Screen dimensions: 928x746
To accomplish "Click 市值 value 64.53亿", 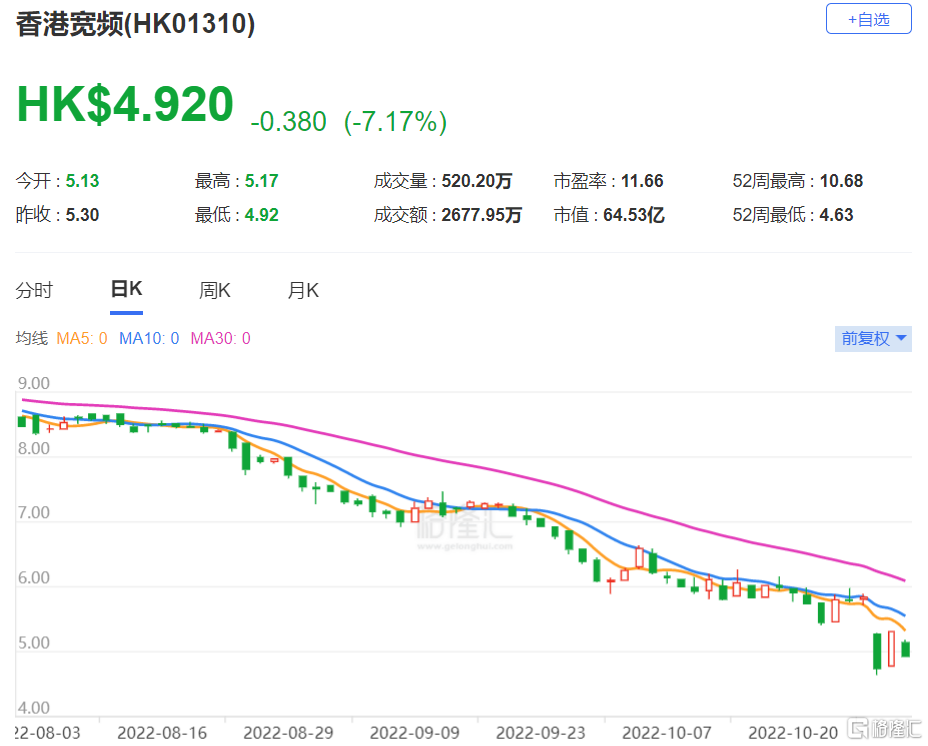I will (634, 214).
